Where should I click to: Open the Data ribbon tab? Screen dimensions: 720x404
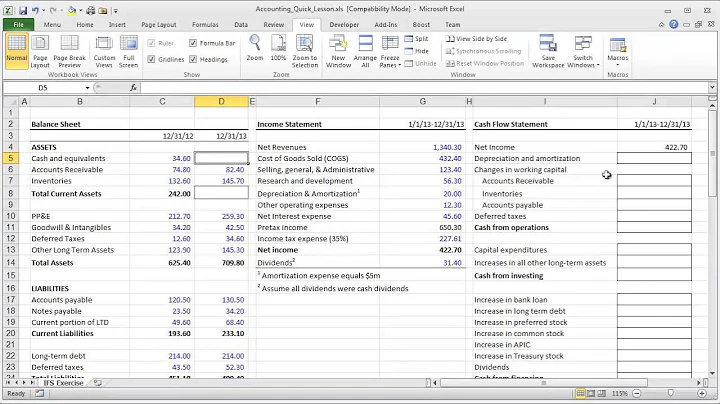(241, 25)
